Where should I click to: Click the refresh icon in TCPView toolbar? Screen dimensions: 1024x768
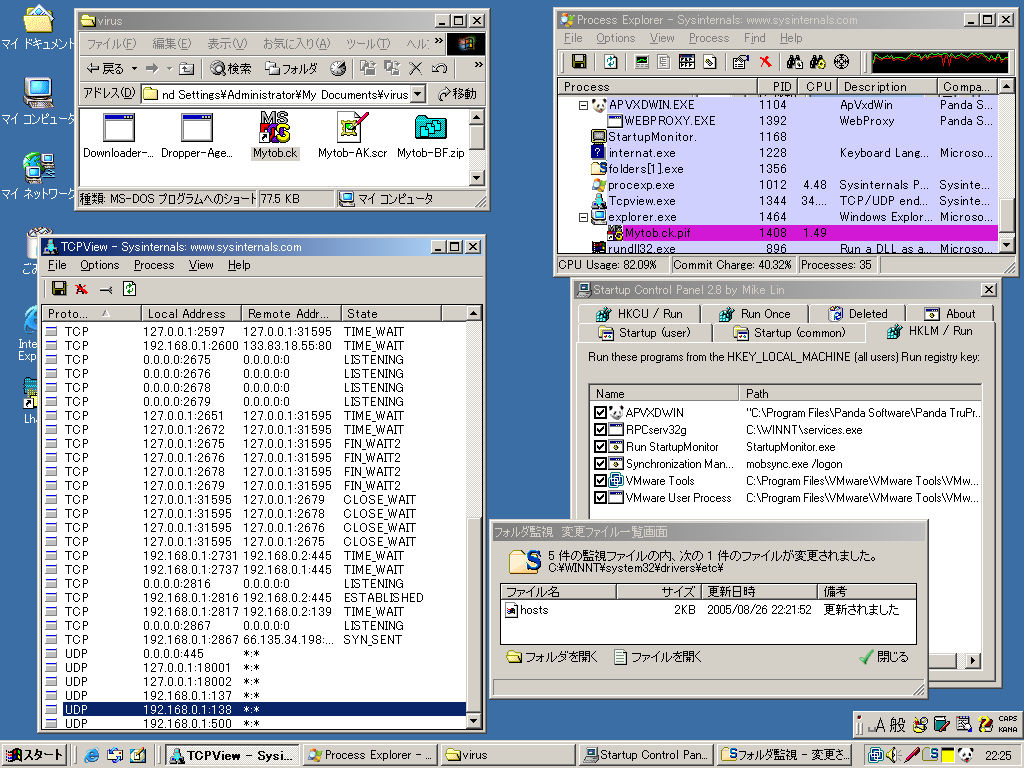click(x=129, y=289)
